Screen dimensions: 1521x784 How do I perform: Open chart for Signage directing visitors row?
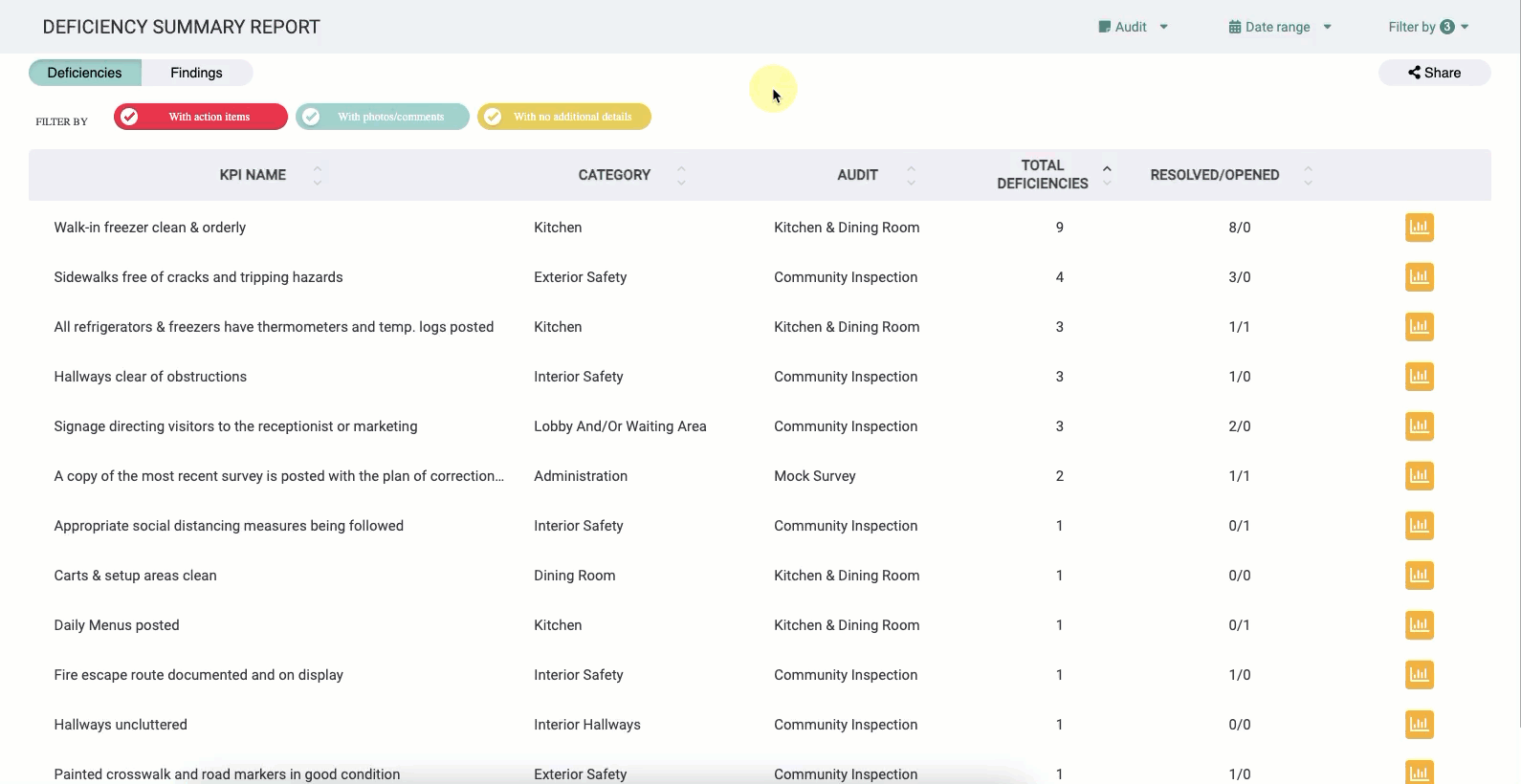1419,426
